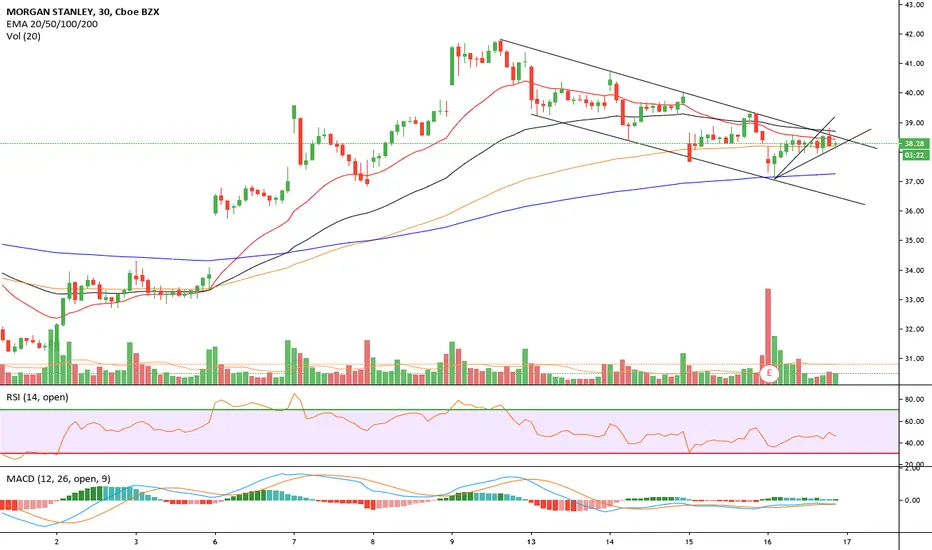Click price axis value 41.00
The image size is (932, 550).
(x=914, y=64)
